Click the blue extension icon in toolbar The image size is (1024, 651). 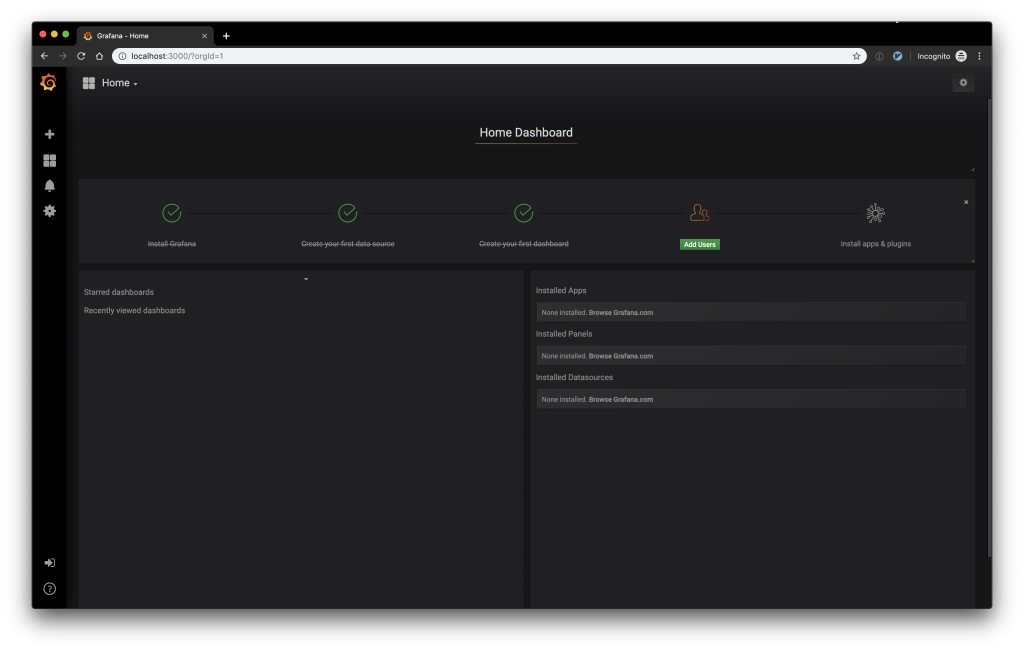897,56
